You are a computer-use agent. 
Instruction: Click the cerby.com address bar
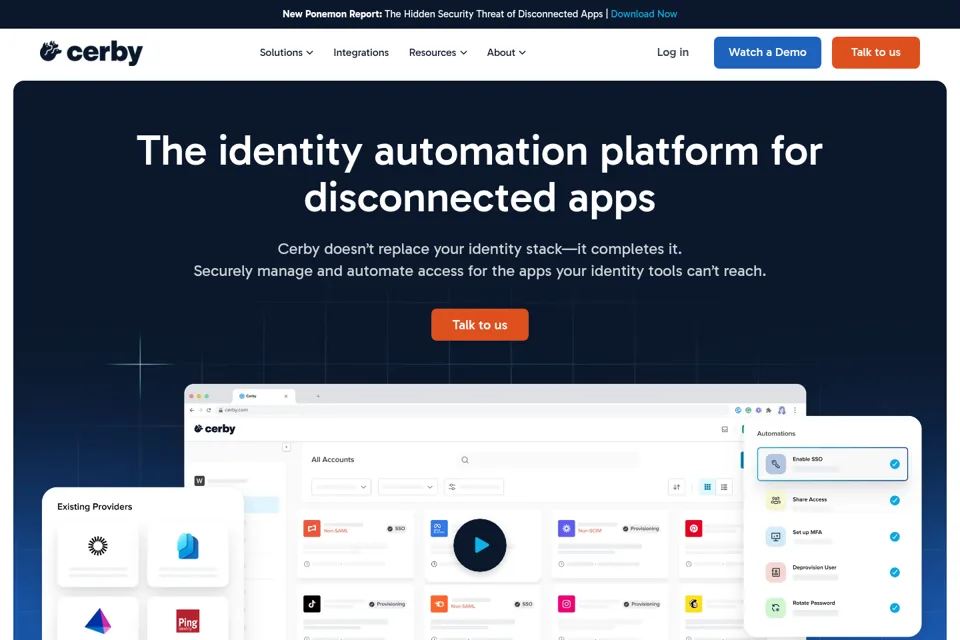click(x=471, y=410)
